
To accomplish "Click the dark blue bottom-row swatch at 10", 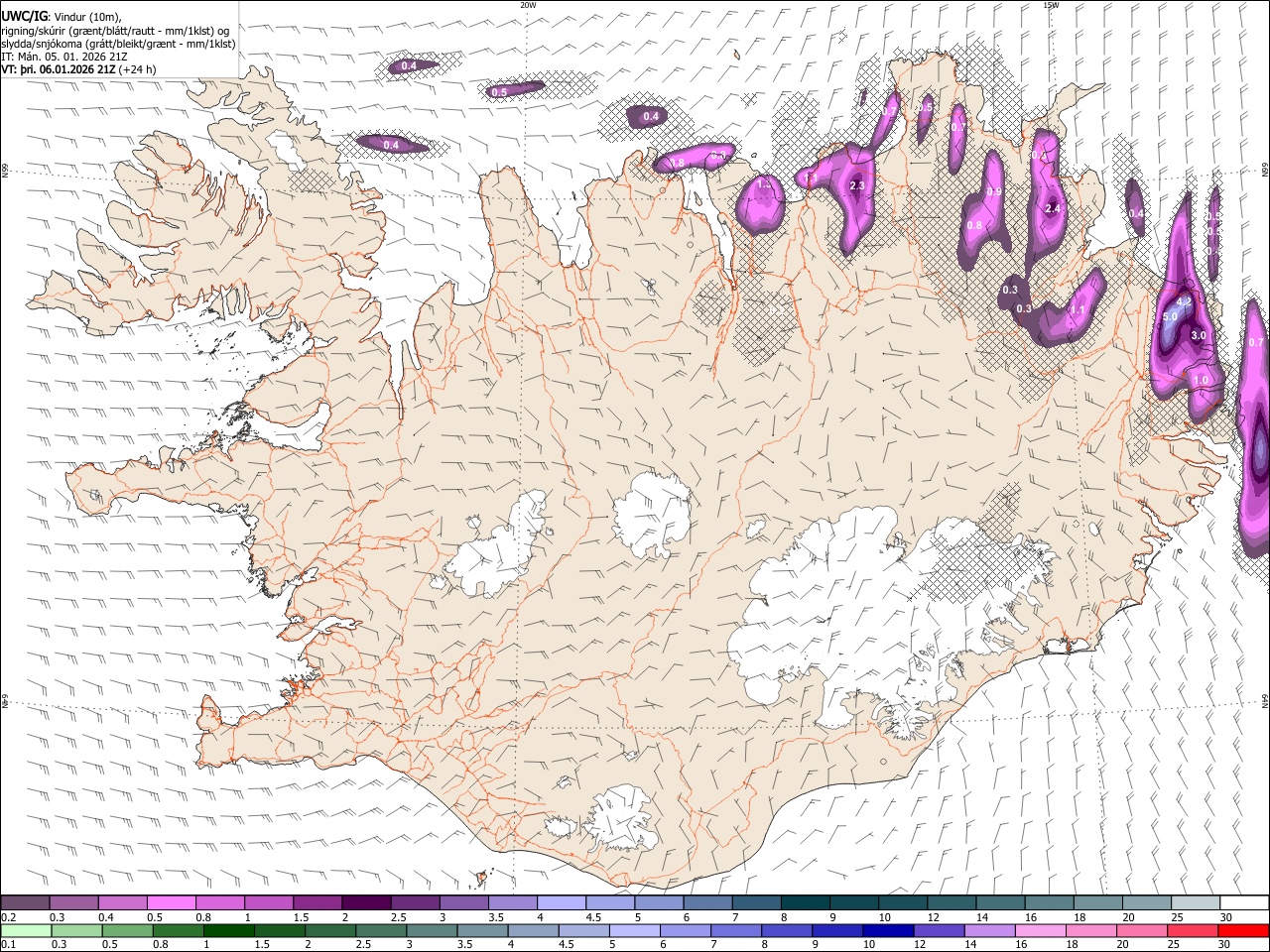I will coord(888,930).
